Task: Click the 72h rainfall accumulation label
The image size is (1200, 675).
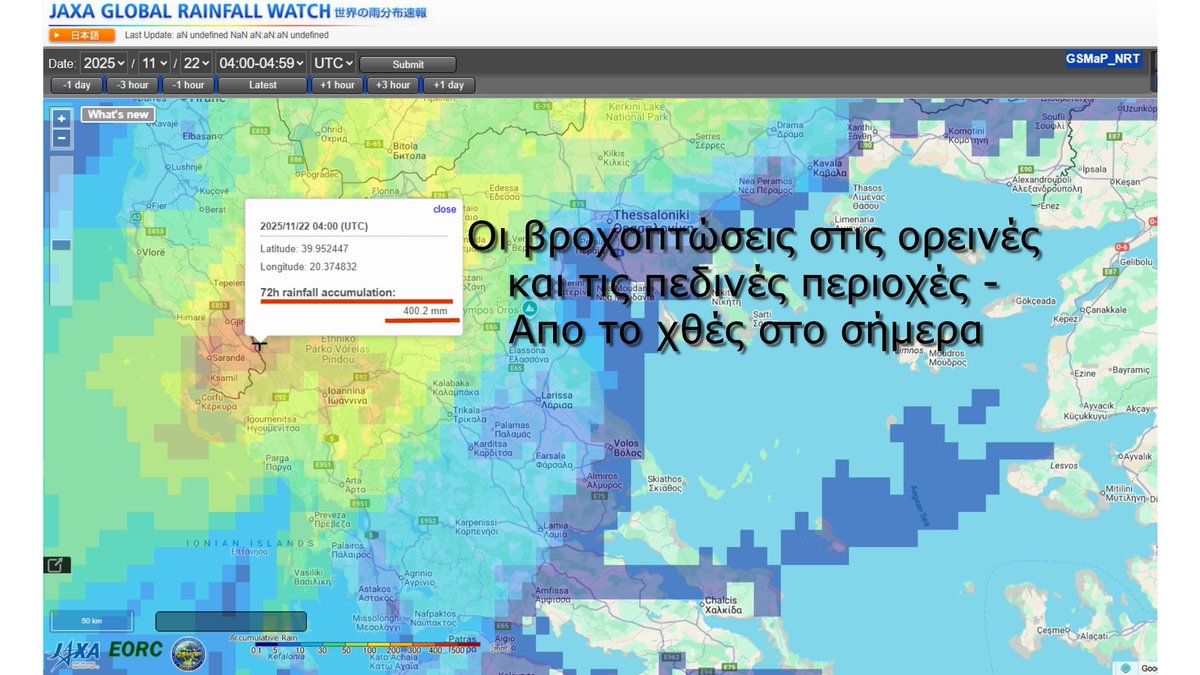Action: [327, 292]
